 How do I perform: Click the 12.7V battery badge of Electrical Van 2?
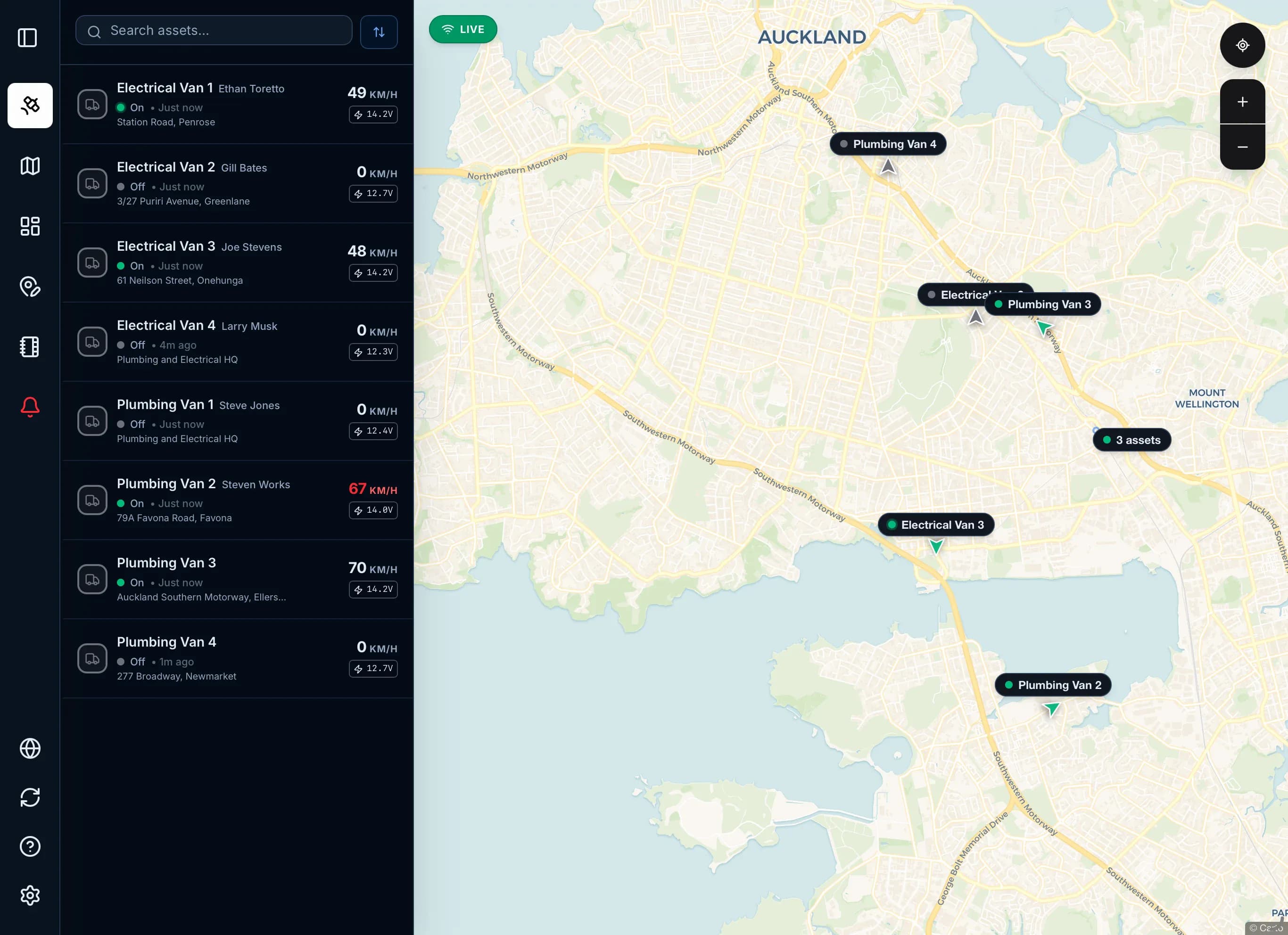[373, 194]
